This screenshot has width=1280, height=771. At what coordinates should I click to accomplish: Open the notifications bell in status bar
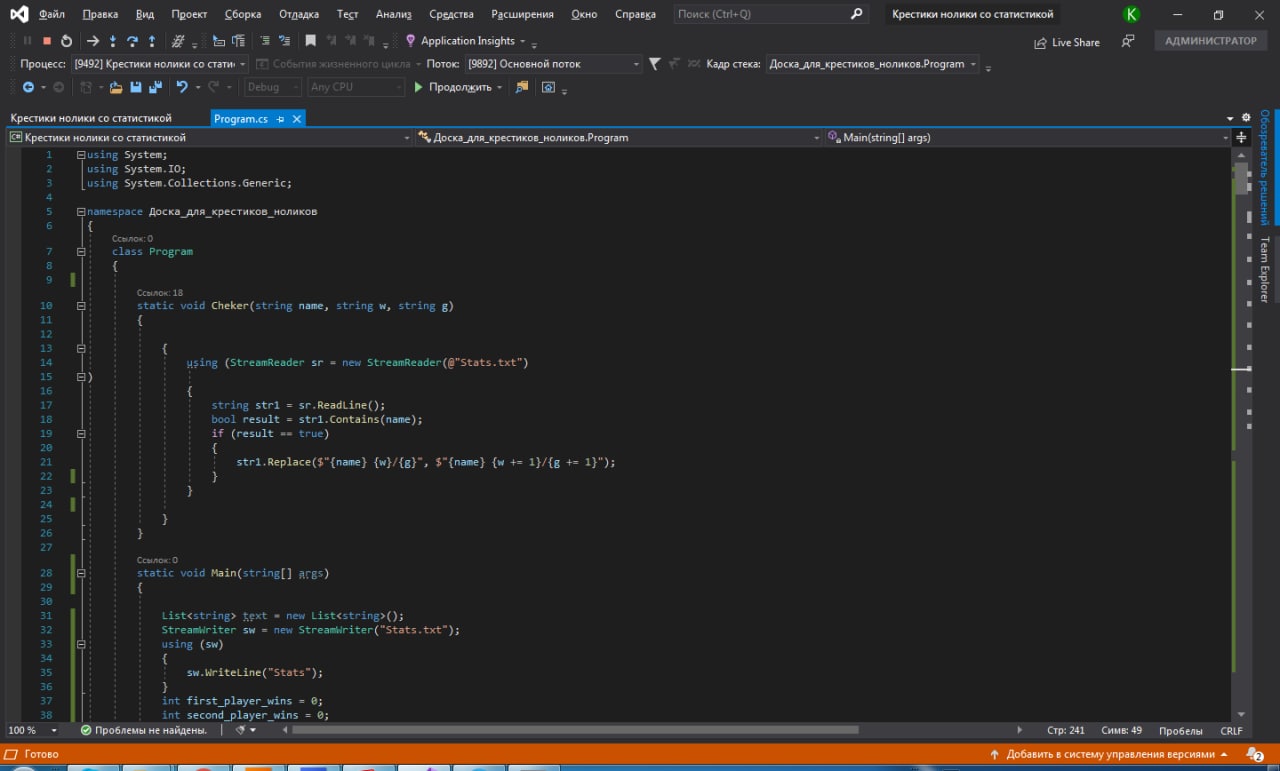point(1254,755)
